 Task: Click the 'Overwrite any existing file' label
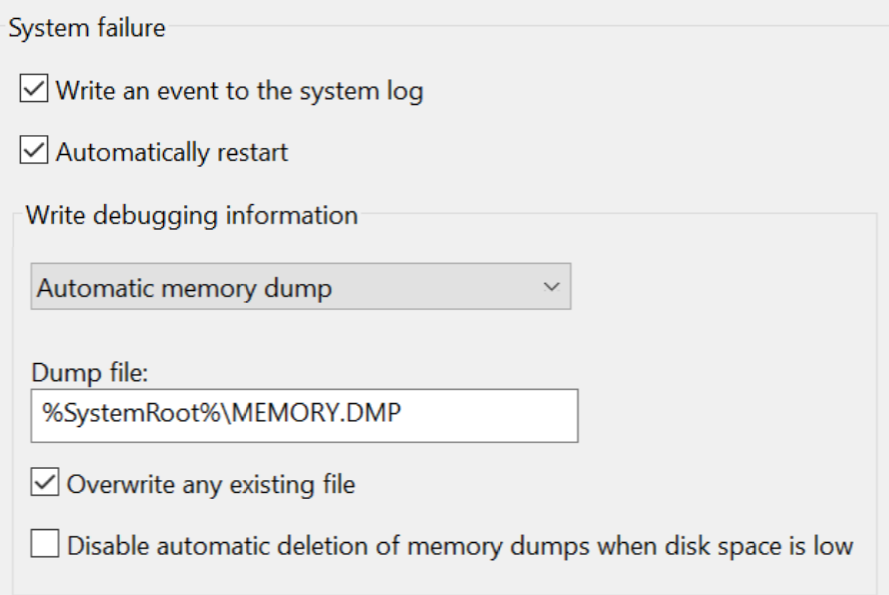coord(211,485)
